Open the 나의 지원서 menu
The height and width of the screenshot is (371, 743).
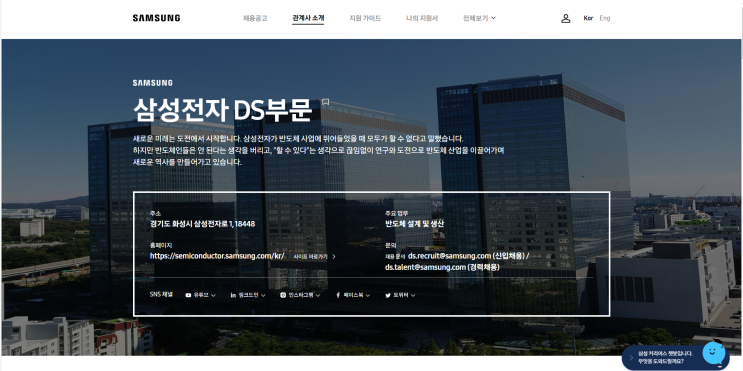[422, 18]
